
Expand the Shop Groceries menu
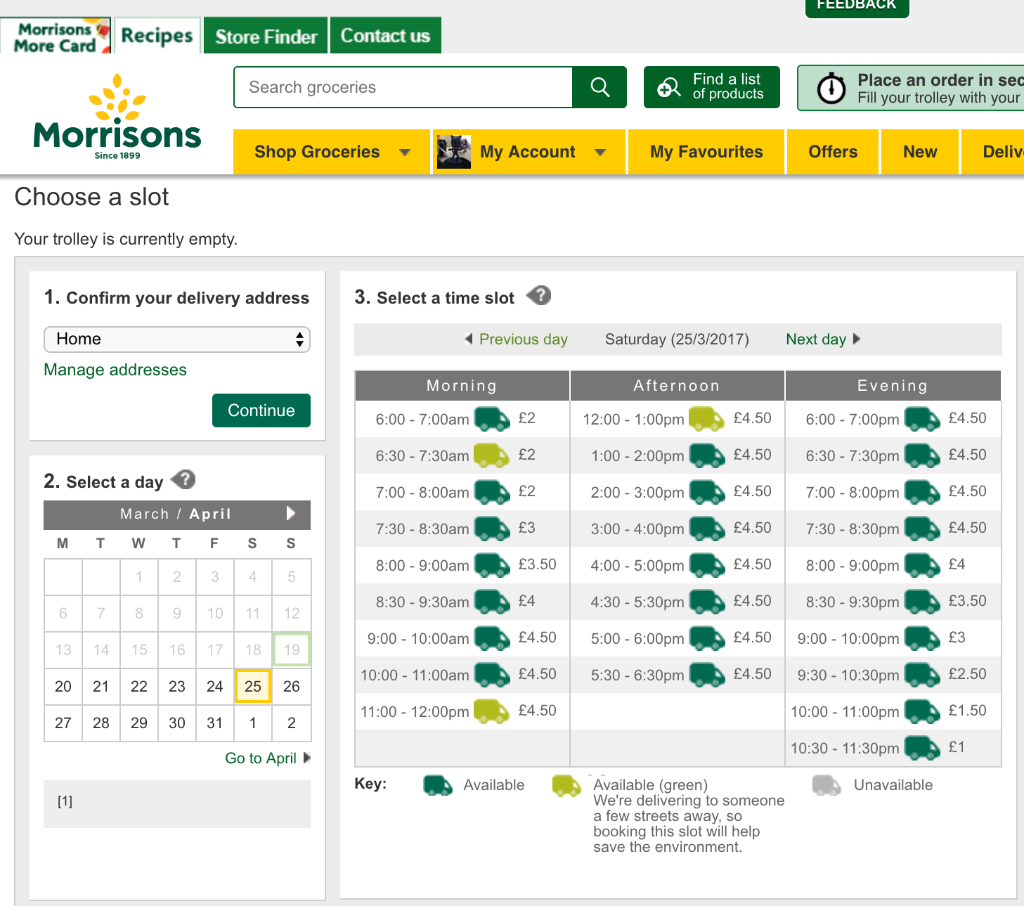[332, 152]
